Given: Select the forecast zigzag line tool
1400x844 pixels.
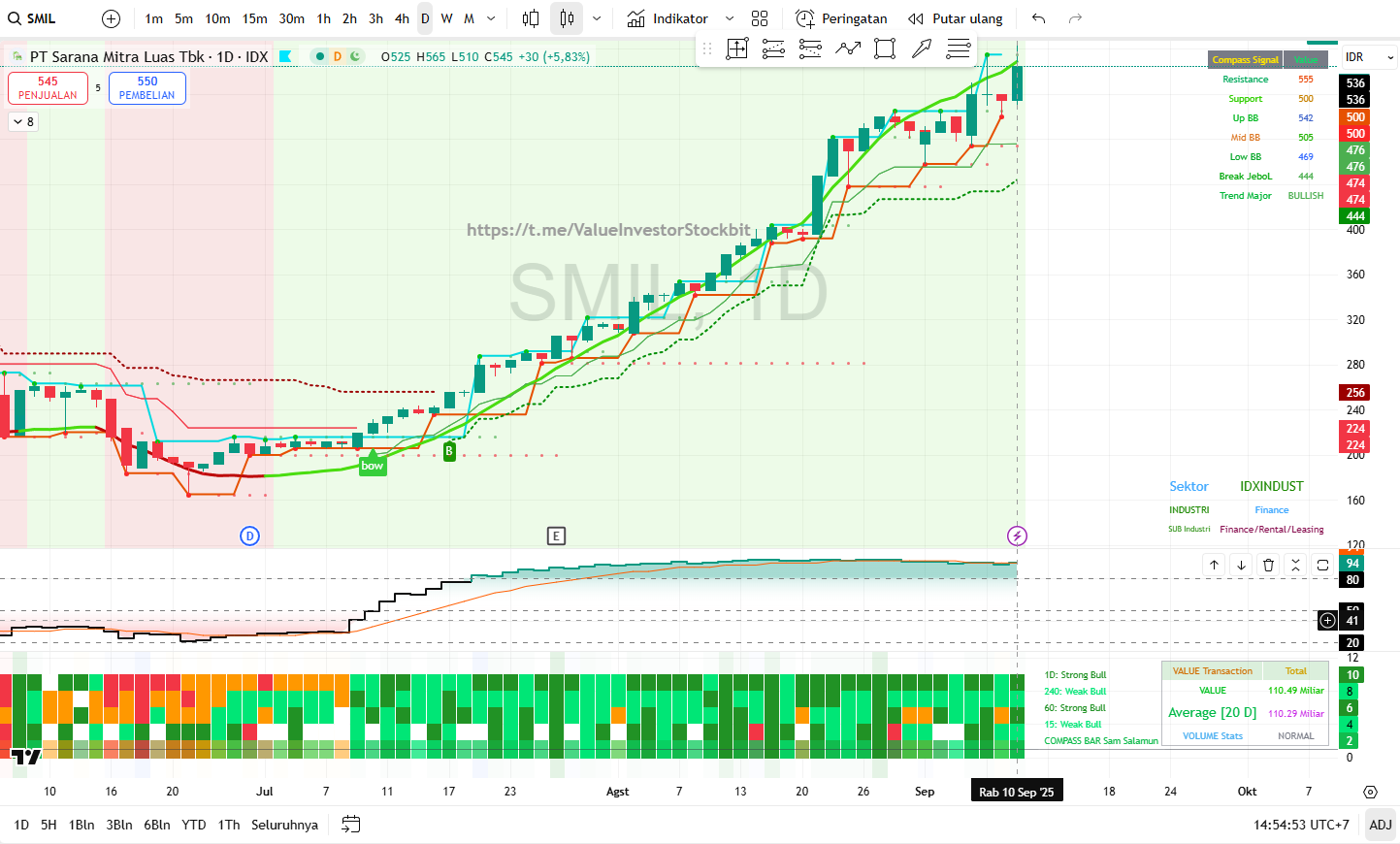Looking at the screenshot, I should tap(848, 49).
